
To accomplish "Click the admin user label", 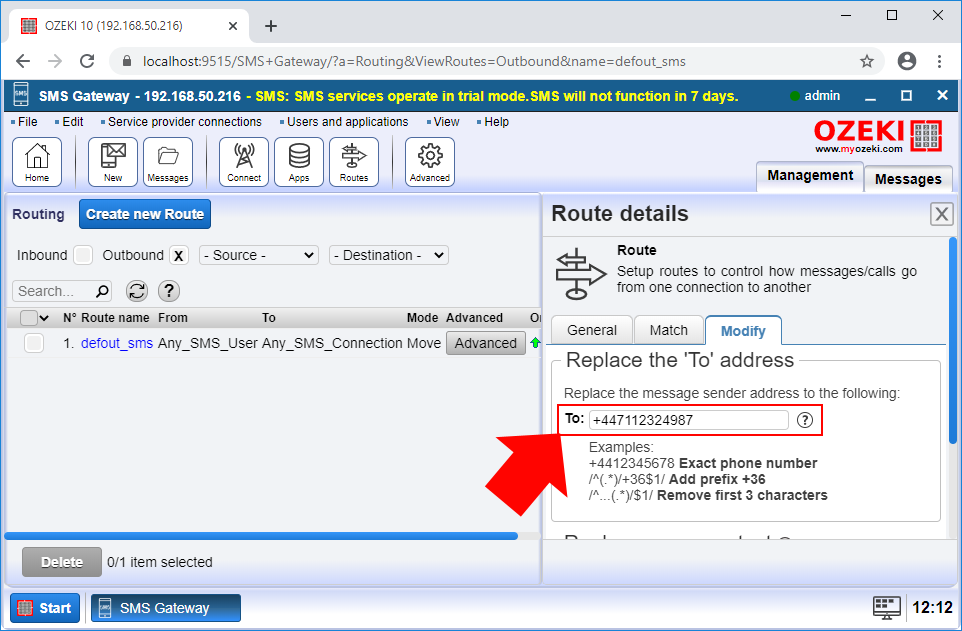I will click(822, 96).
